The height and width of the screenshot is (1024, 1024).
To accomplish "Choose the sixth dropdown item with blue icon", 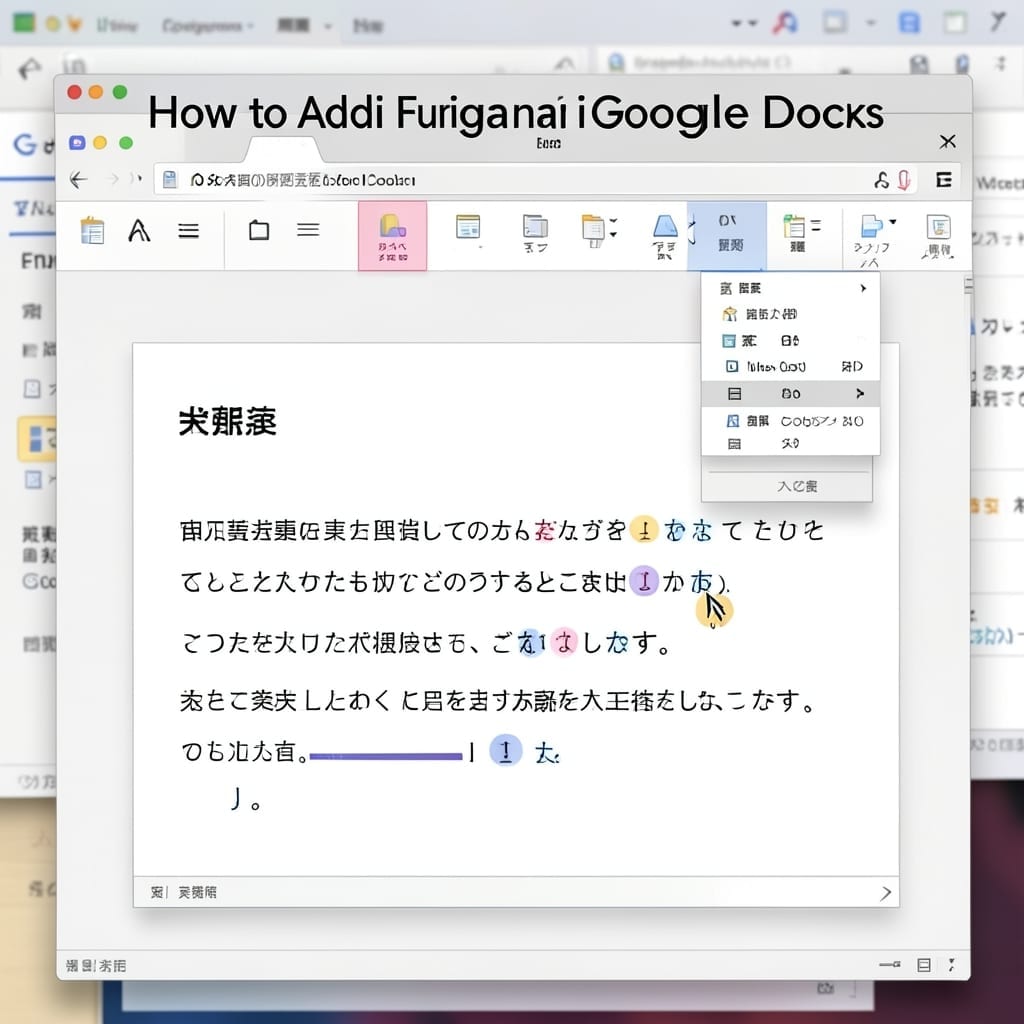I will (791, 421).
